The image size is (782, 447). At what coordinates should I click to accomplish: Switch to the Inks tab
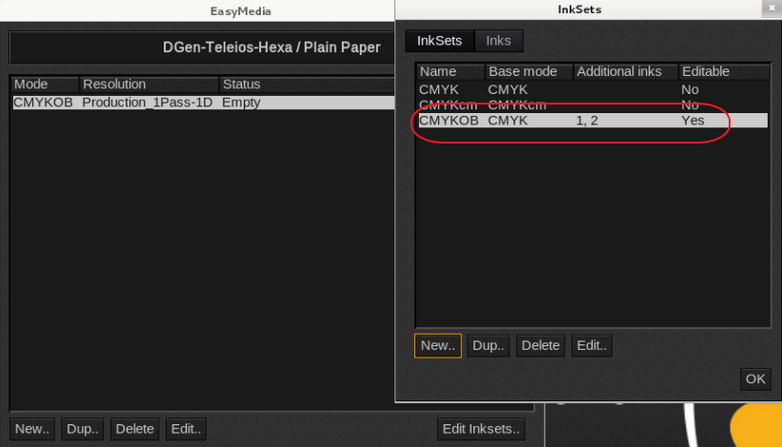click(498, 41)
